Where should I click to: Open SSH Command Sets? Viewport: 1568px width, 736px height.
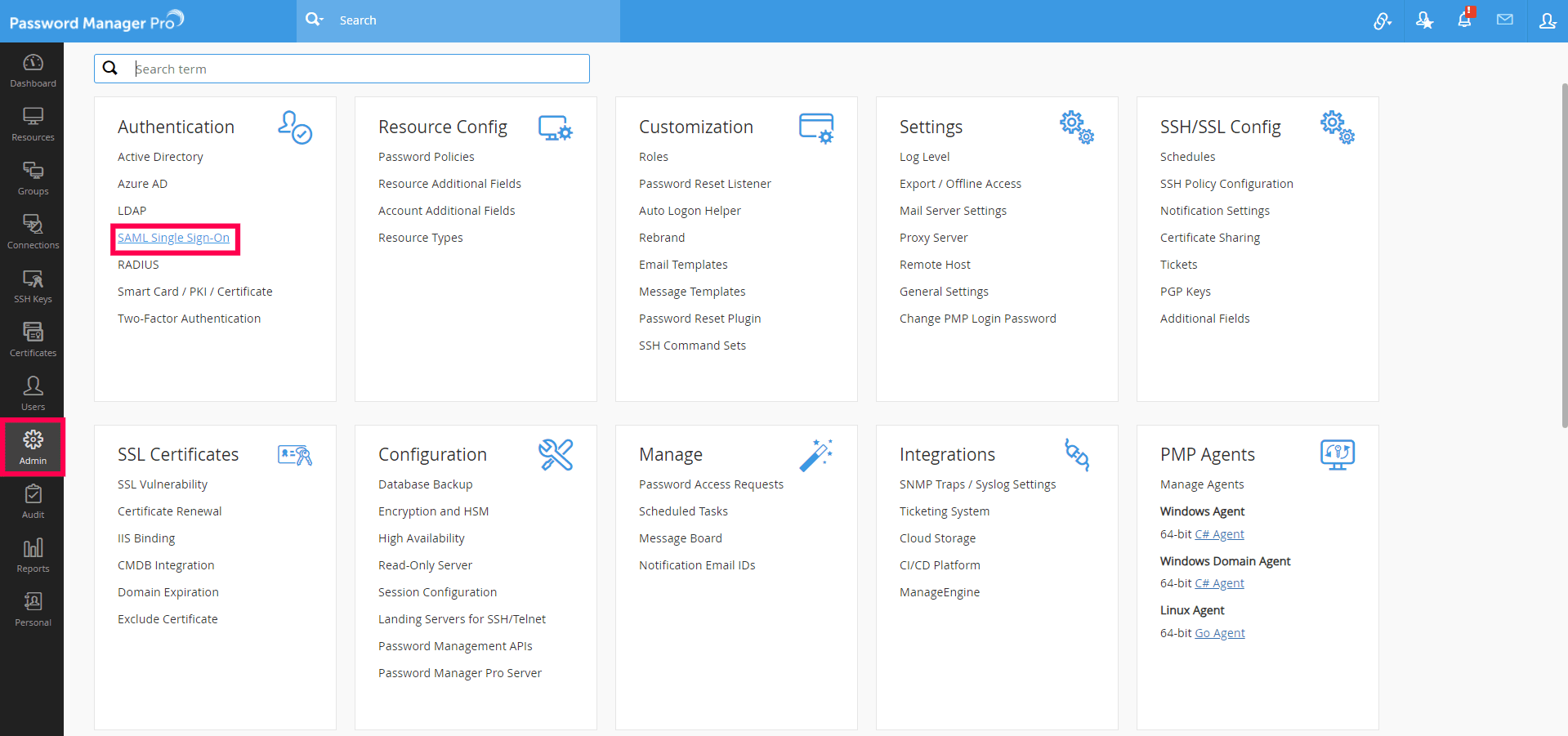pos(692,346)
